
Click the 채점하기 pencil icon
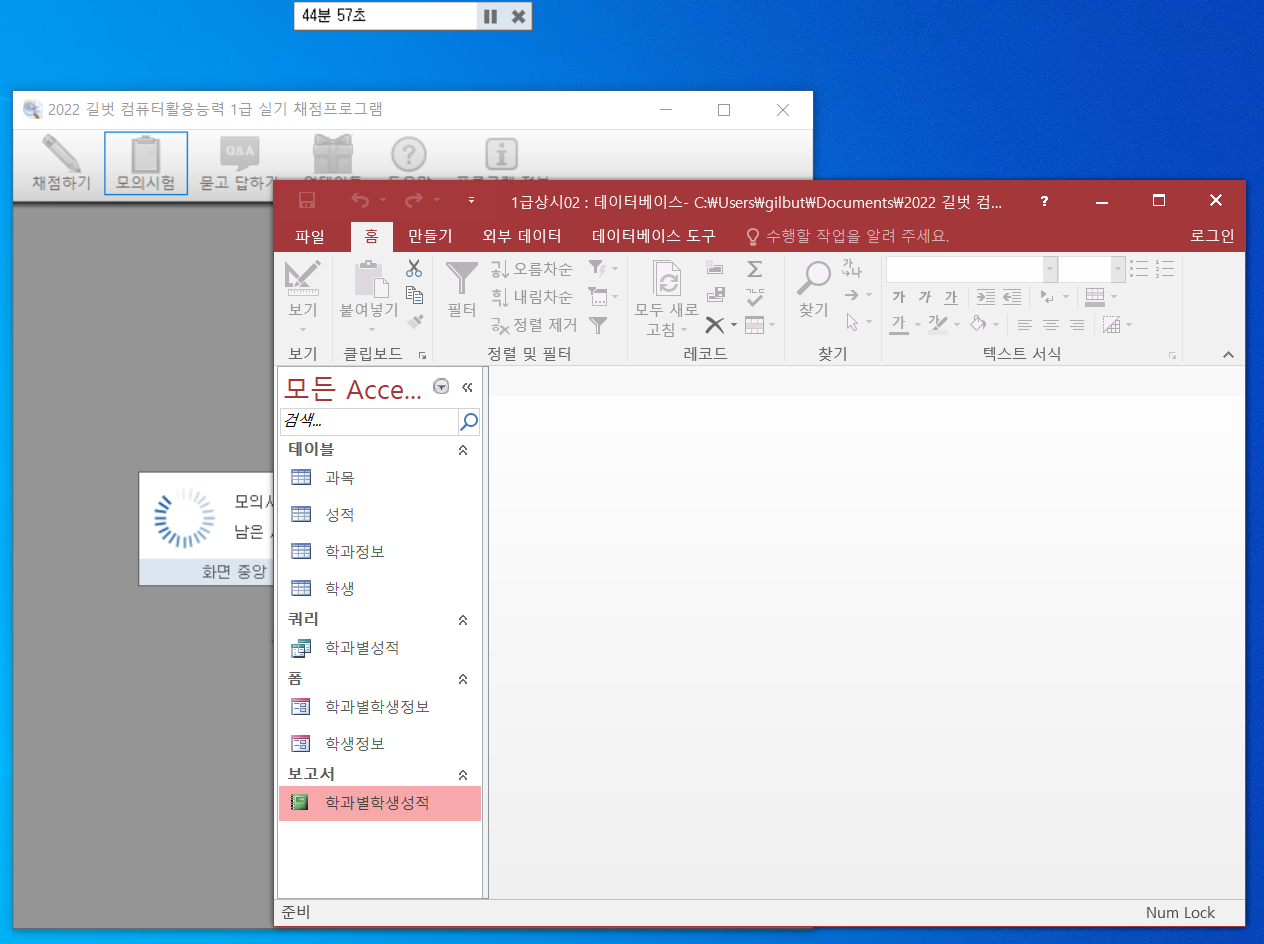point(61,154)
